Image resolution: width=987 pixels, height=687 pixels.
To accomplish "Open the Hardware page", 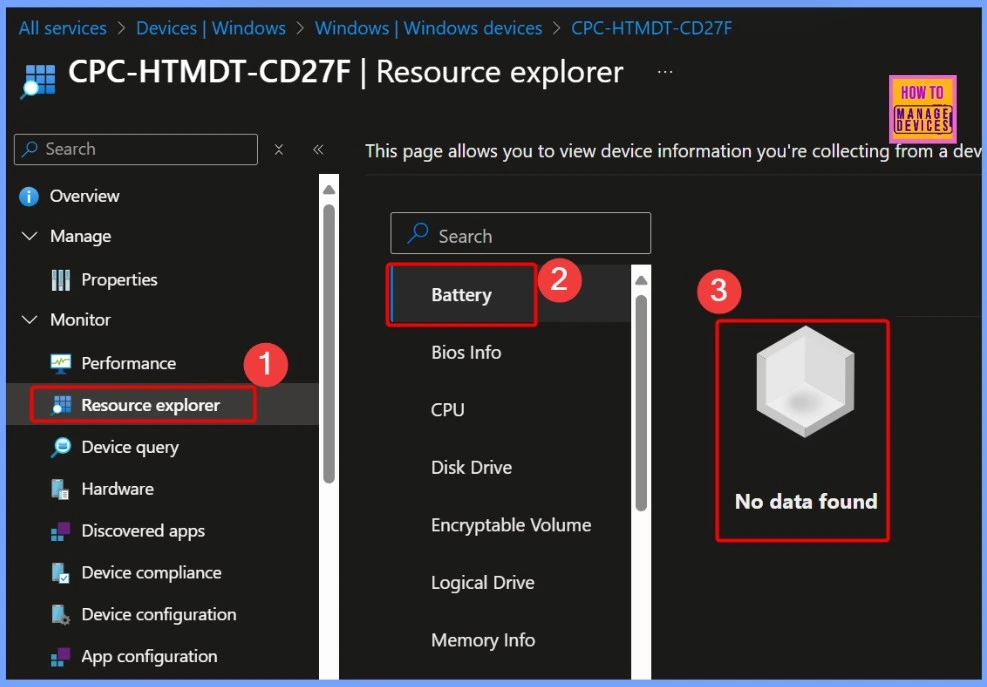I will coord(117,489).
